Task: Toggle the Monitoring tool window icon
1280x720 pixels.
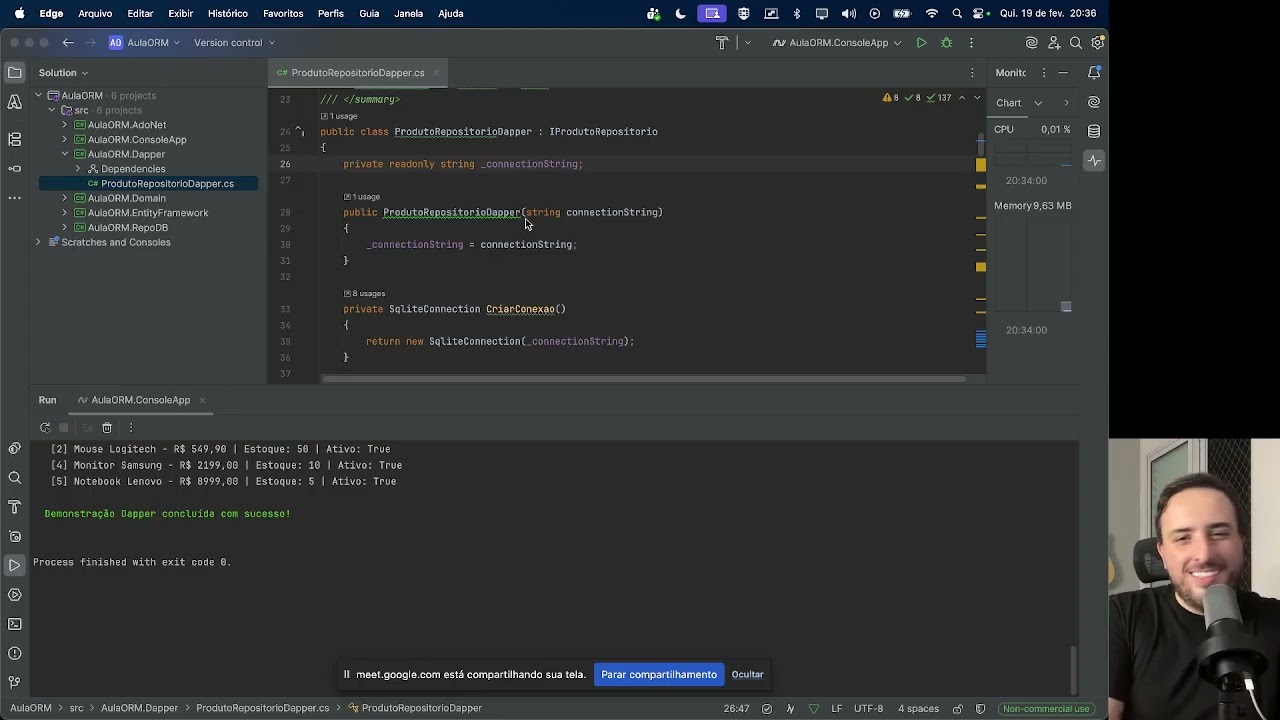Action: point(1094,161)
